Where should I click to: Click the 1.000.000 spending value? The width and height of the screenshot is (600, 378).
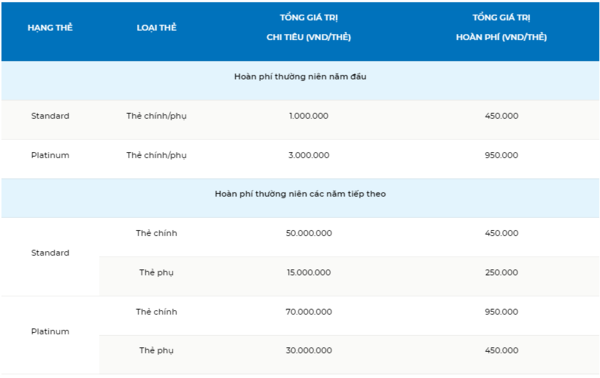309,116
